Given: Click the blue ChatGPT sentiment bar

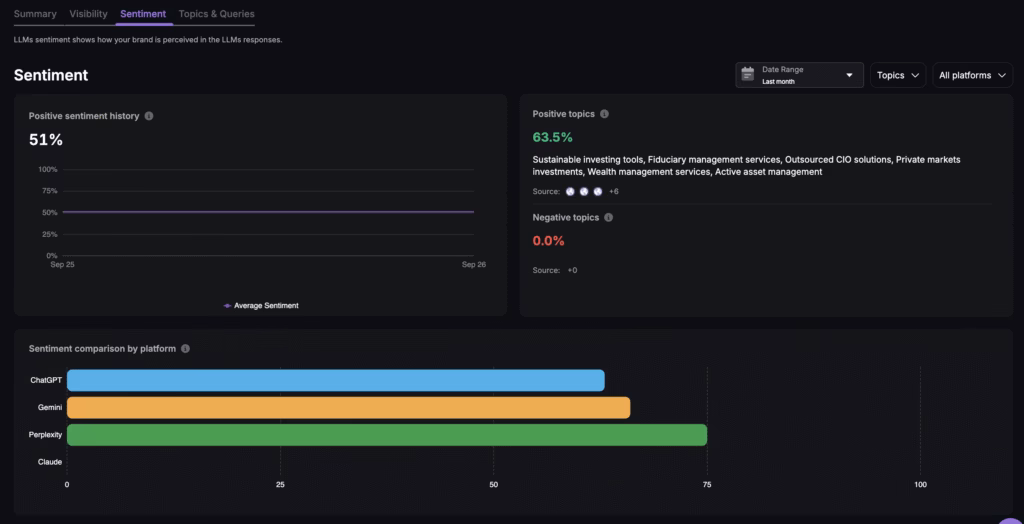Looking at the screenshot, I should pyautogui.click(x=335, y=380).
